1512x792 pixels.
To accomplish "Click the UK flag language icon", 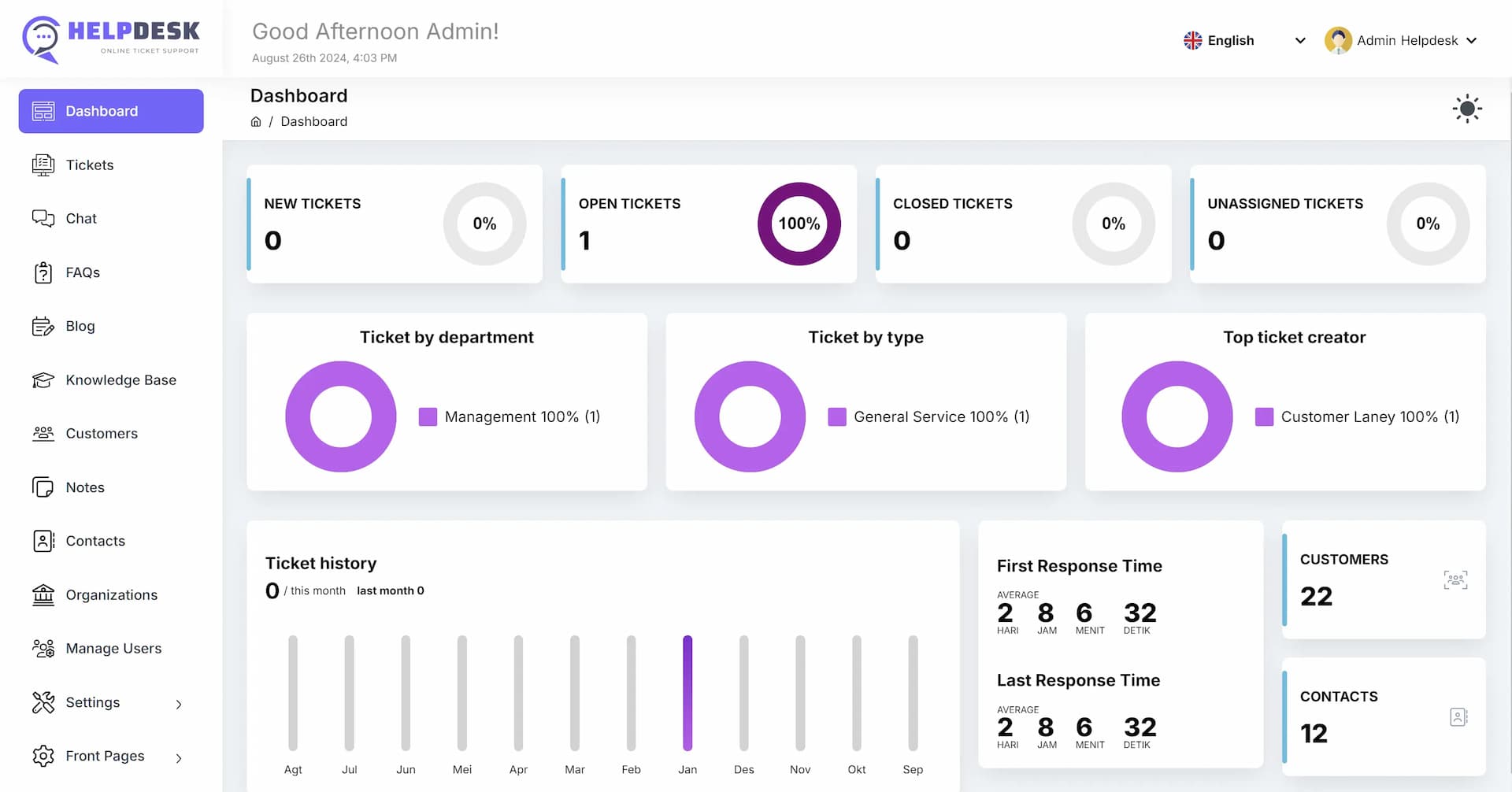I will tap(1193, 40).
